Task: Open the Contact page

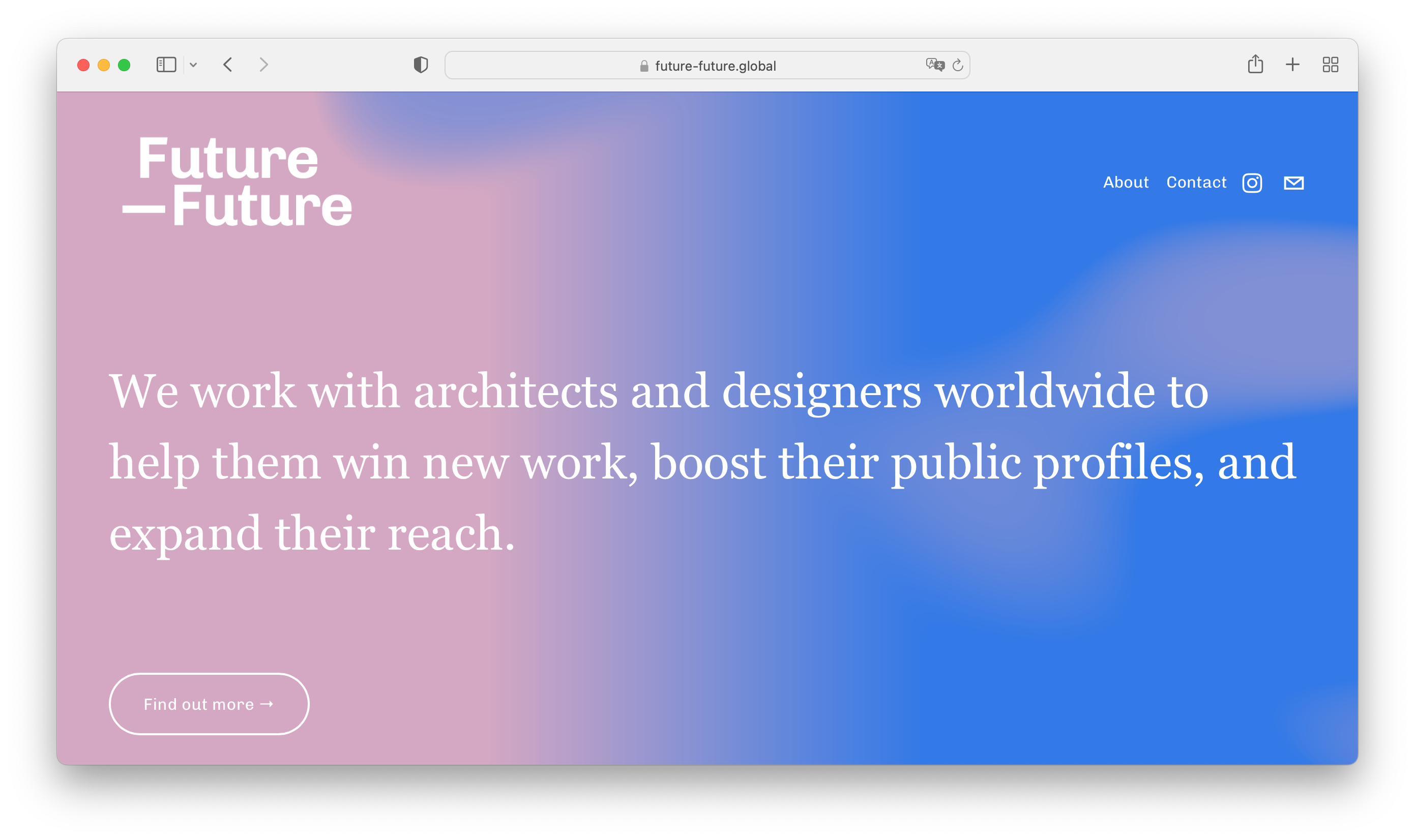Action: pos(1196,182)
